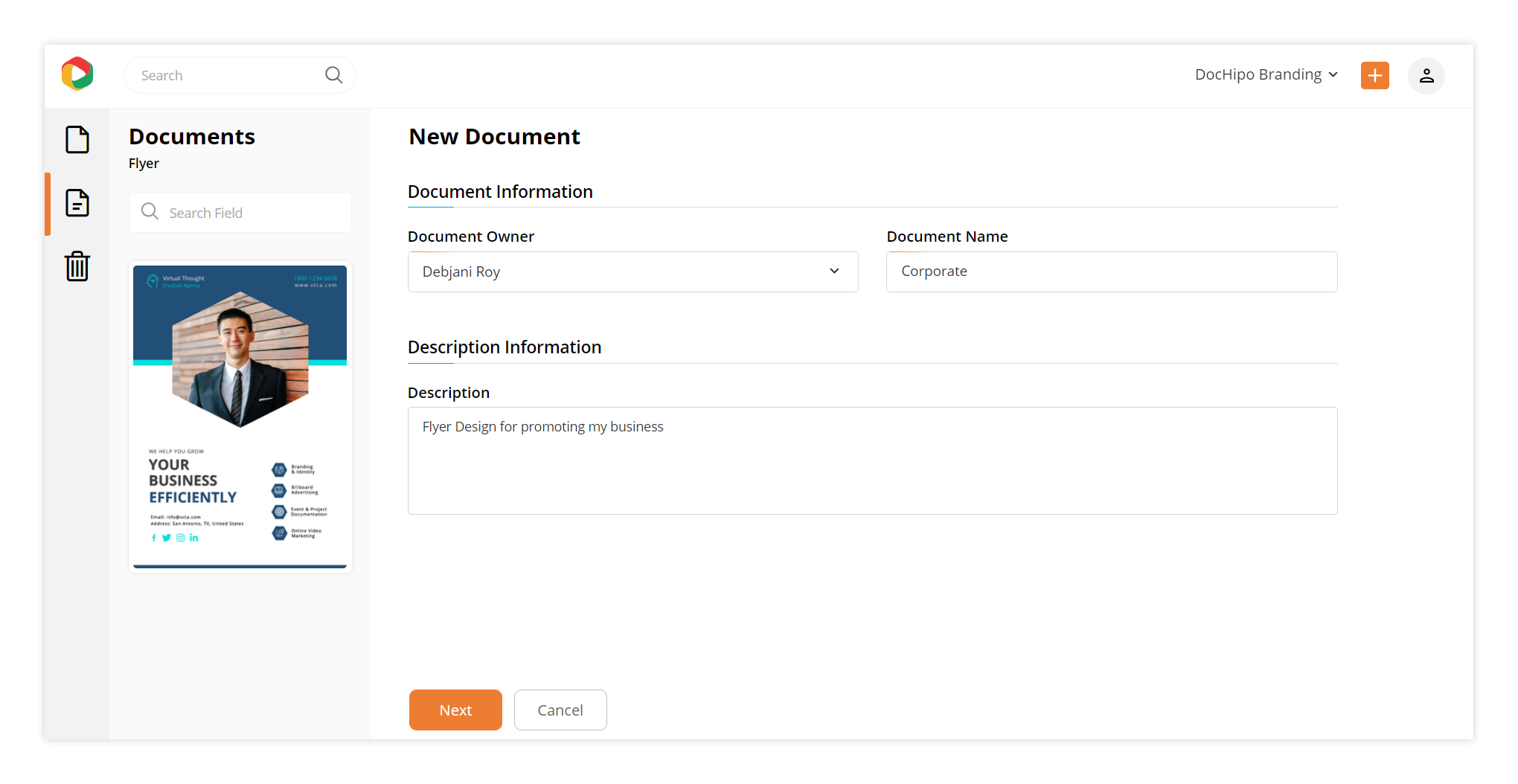Click the Document Name field containing Corporate

click(x=1112, y=271)
